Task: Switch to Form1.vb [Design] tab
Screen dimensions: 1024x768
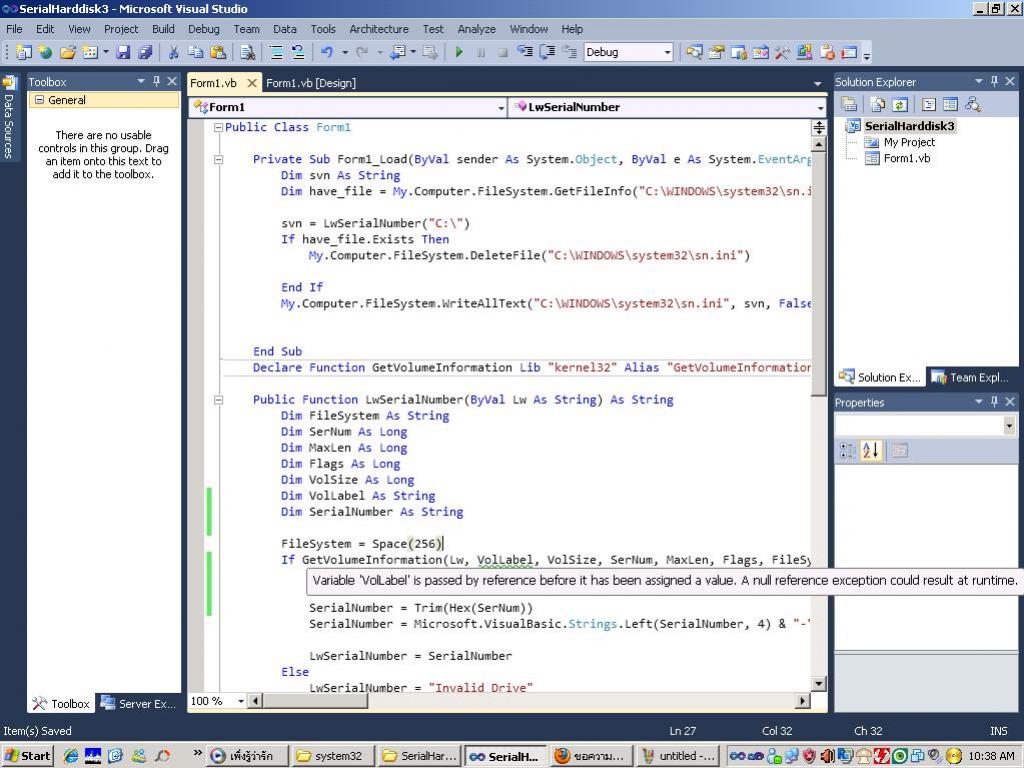Action: pos(310,83)
